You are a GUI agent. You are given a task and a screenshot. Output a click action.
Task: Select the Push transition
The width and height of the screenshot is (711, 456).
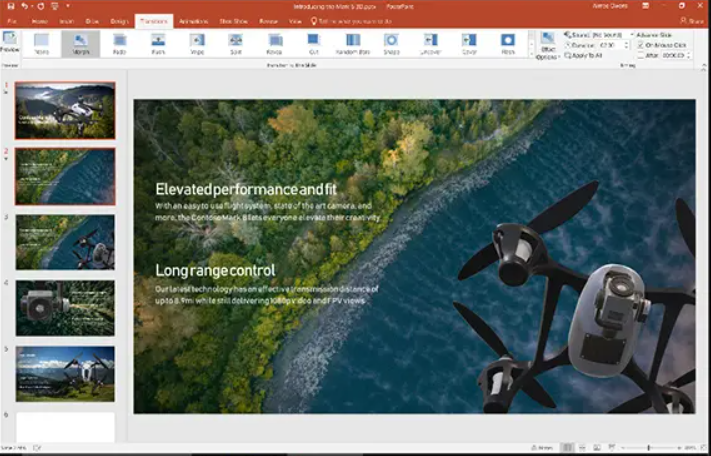click(158, 44)
